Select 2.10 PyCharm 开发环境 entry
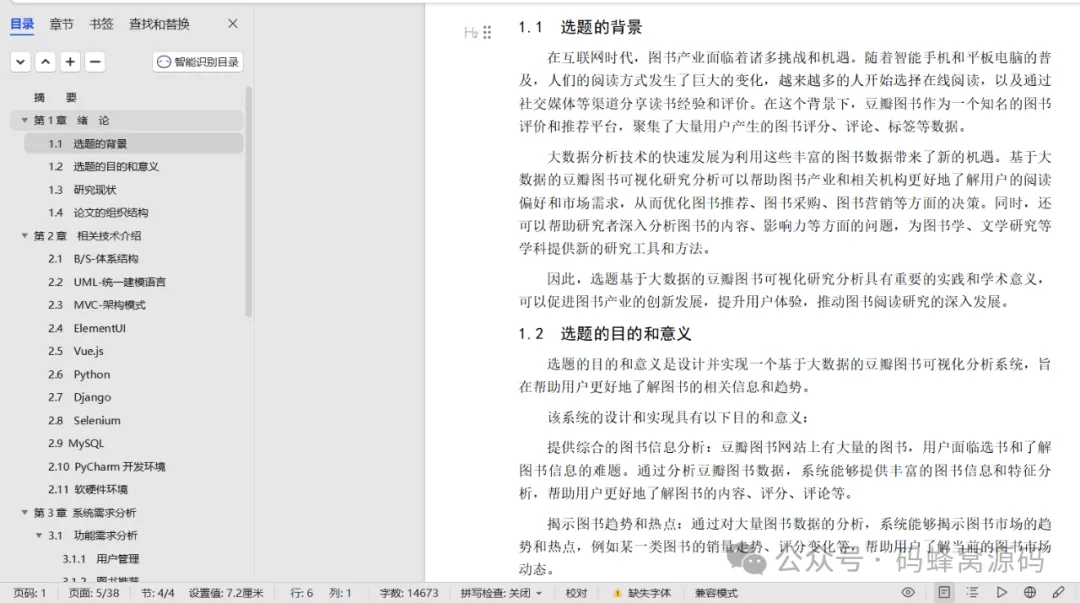Image resolution: width=1080 pixels, height=603 pixels. point(107,467)
